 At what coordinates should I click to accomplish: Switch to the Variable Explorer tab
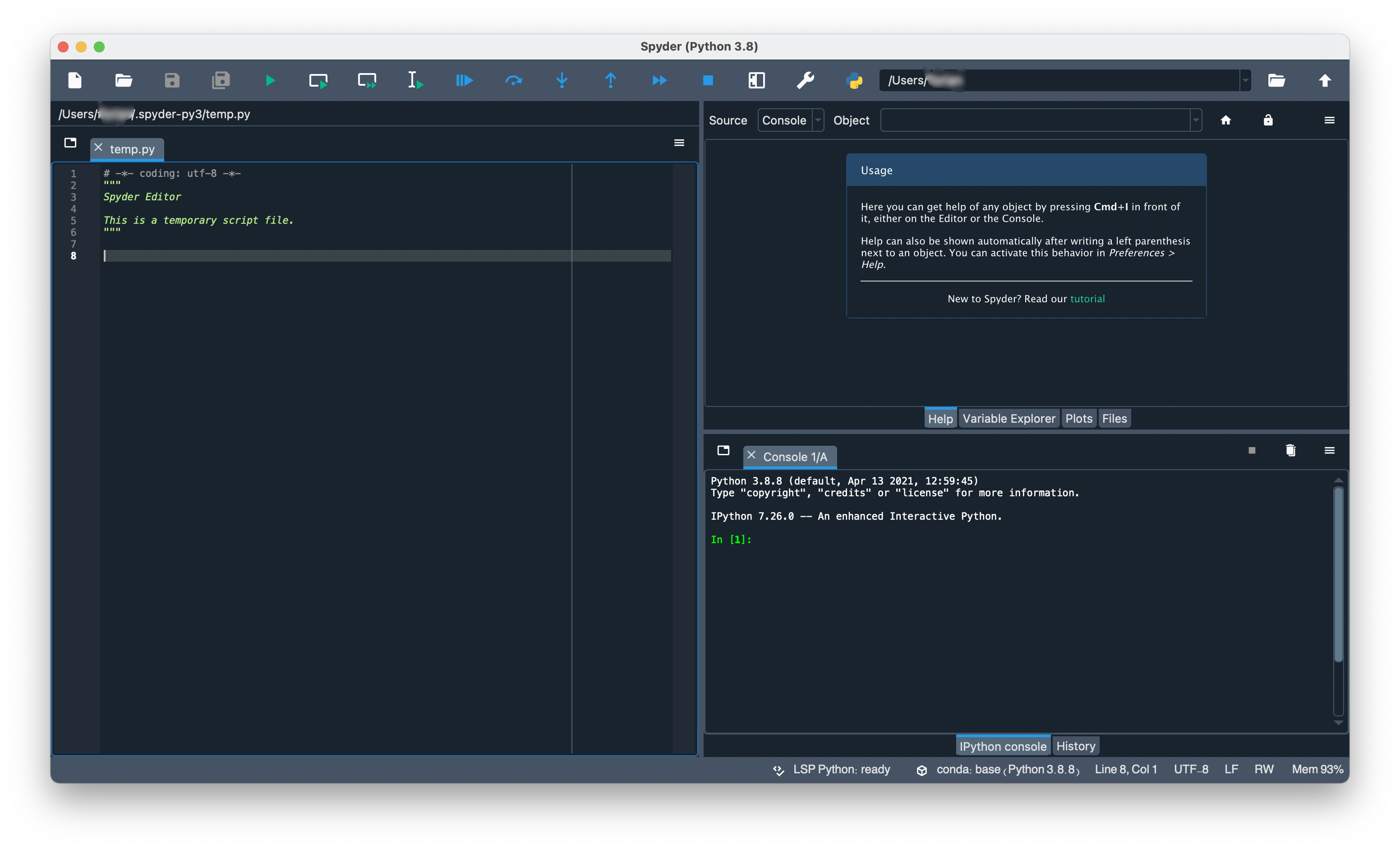point(1009,418)
